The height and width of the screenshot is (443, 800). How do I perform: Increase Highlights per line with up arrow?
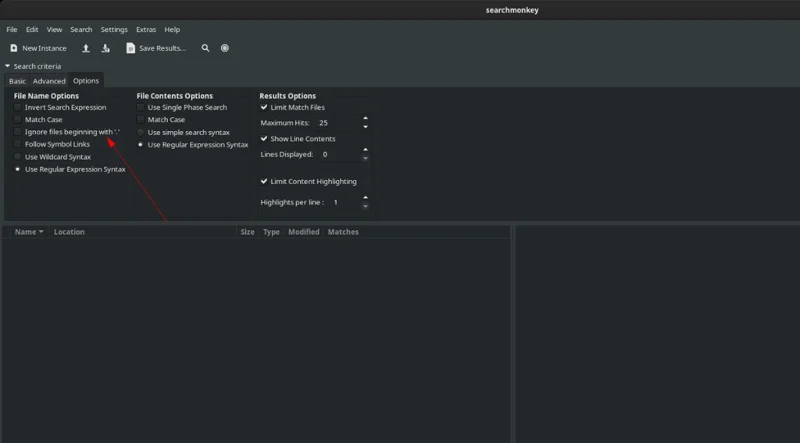[x=365, y=198]
